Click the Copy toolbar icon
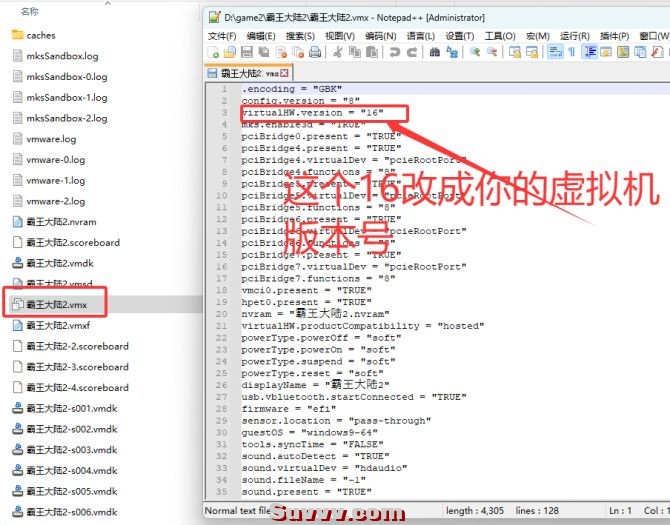The width and height of the screenshot is (670, 525). coord(355,52)
